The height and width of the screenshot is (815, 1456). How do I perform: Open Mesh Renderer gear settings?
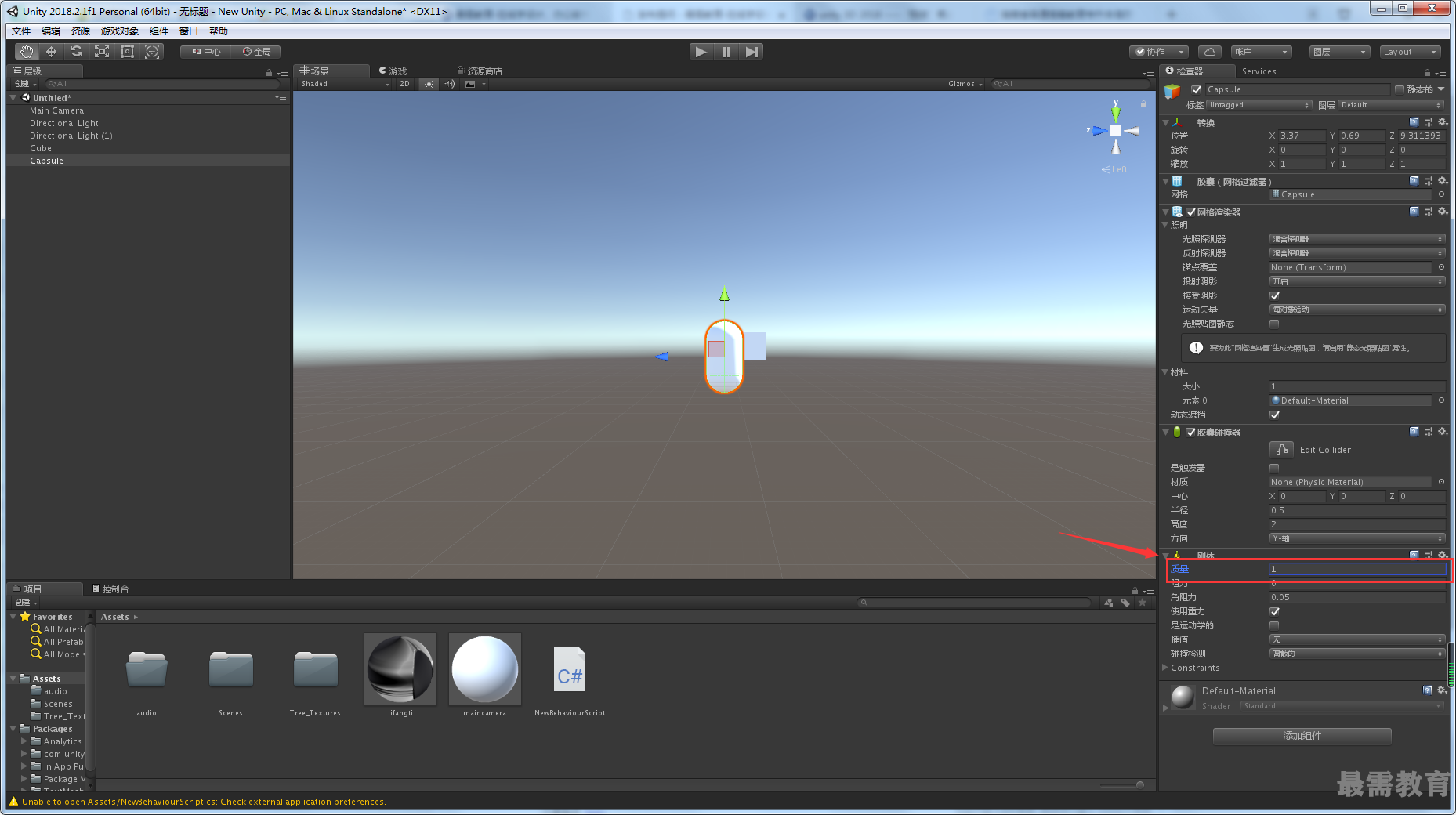[1442, 212]
